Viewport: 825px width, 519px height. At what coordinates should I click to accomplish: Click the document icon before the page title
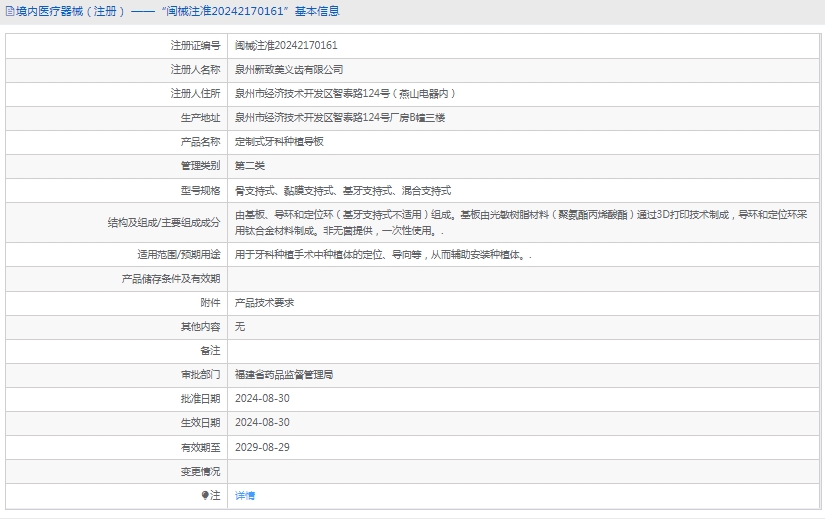point(9,12)
